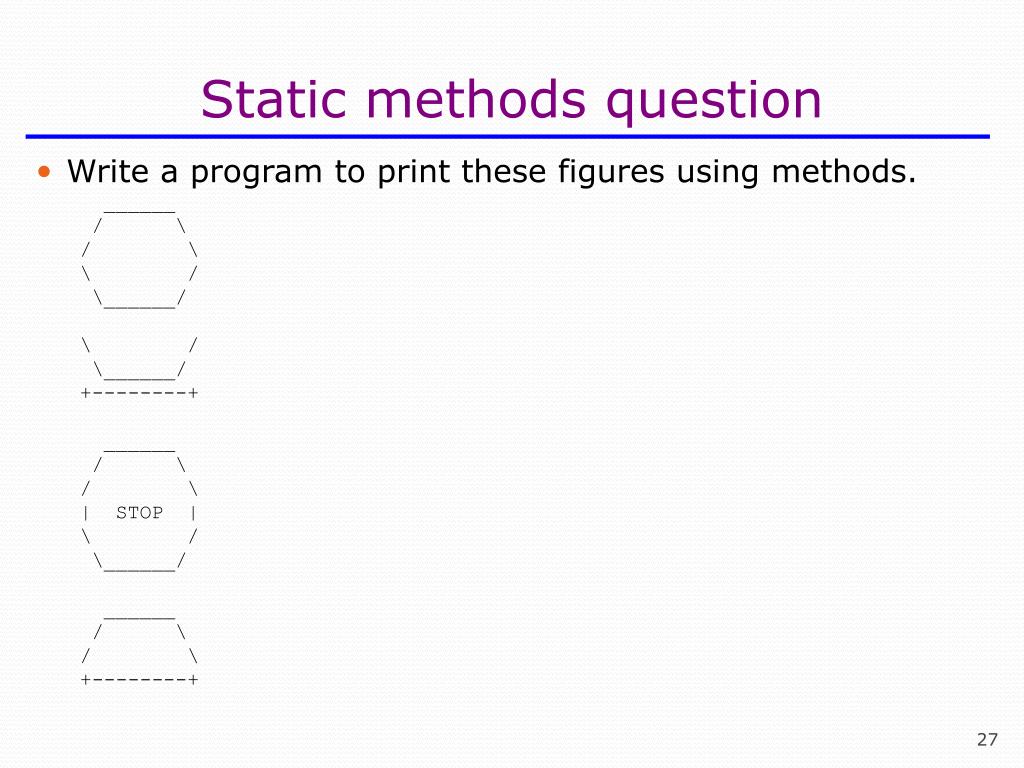Click the slide title Static methods question
This screenshot has width=1024, height=768.
click(511, 100)
